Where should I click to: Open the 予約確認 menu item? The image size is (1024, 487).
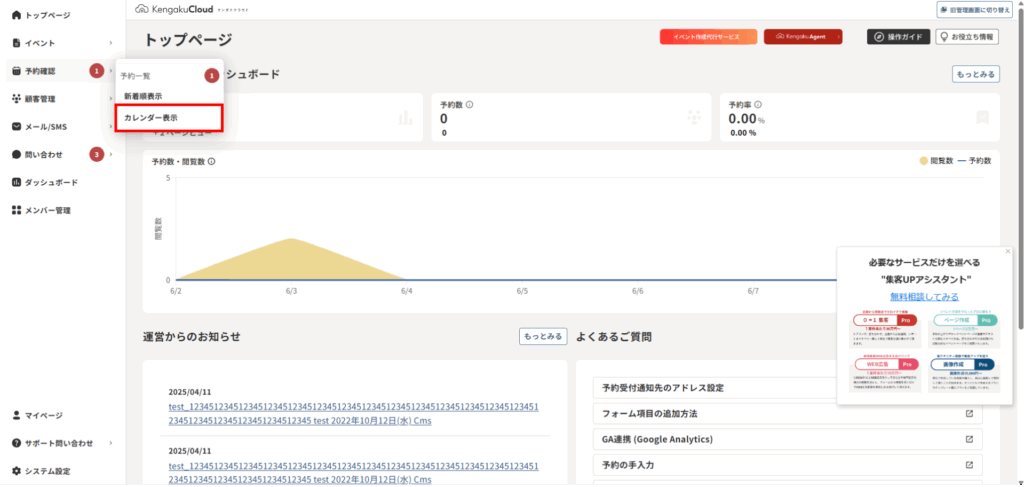click(x=40, y=71)
